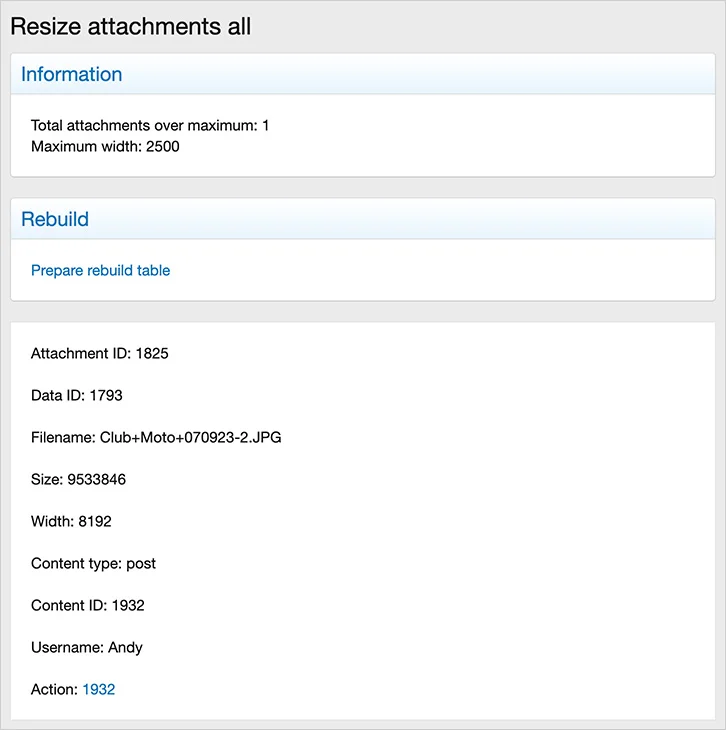Viewport: 726px width, 730px height.
Task: Open the Action link 1932
Action: (x=98, y=689)
